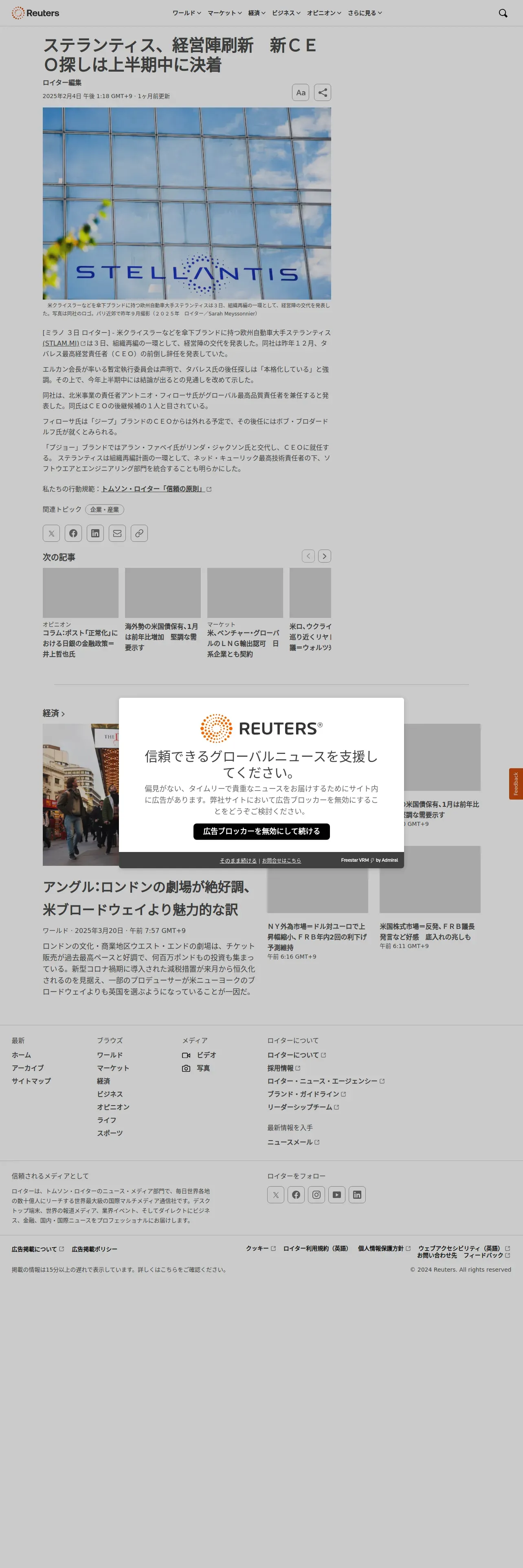
Task: Open トムソン・ロイター「信頼の原則」 link
Action: tap(156, 489)
